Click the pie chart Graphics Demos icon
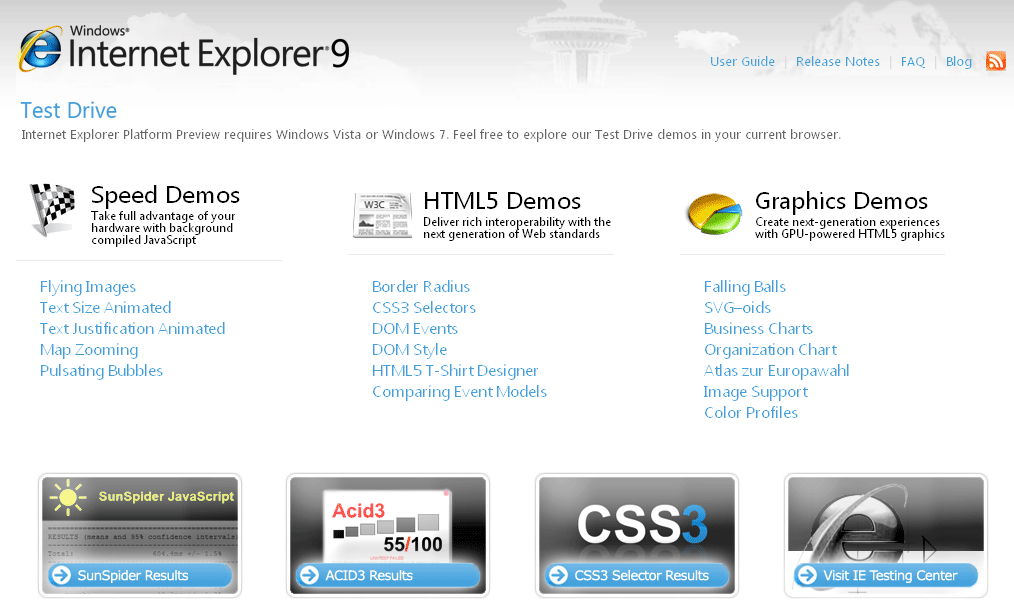1014x614 pixels. pos(714,214)
